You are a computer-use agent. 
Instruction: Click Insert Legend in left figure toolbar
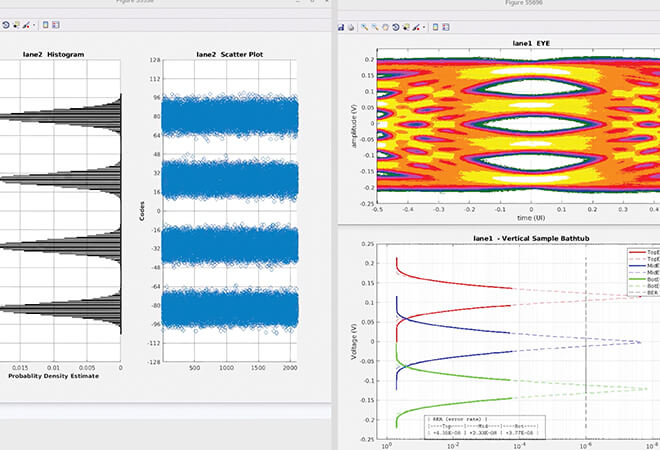pos(55,23)
